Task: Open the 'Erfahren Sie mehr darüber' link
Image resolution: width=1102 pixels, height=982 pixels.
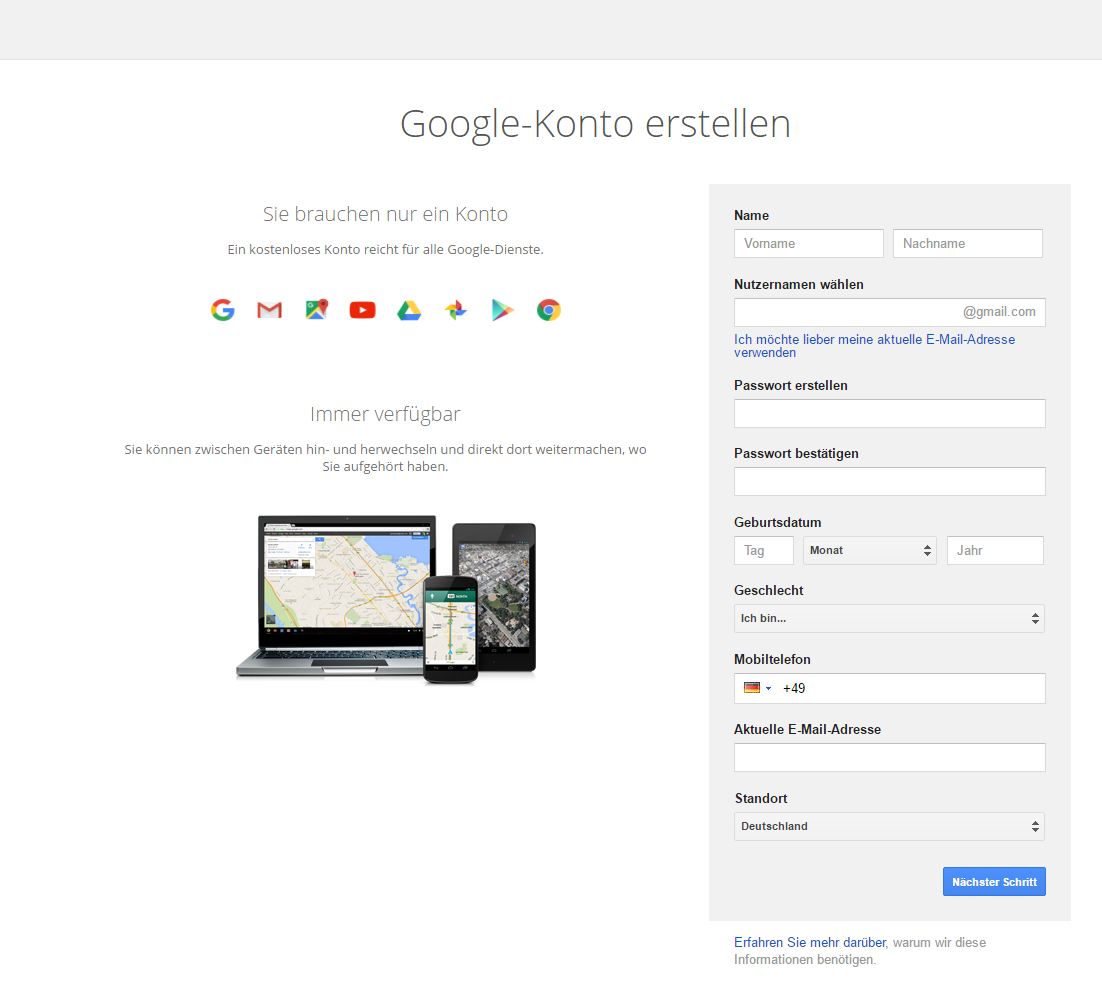Action: coord(811,943)
